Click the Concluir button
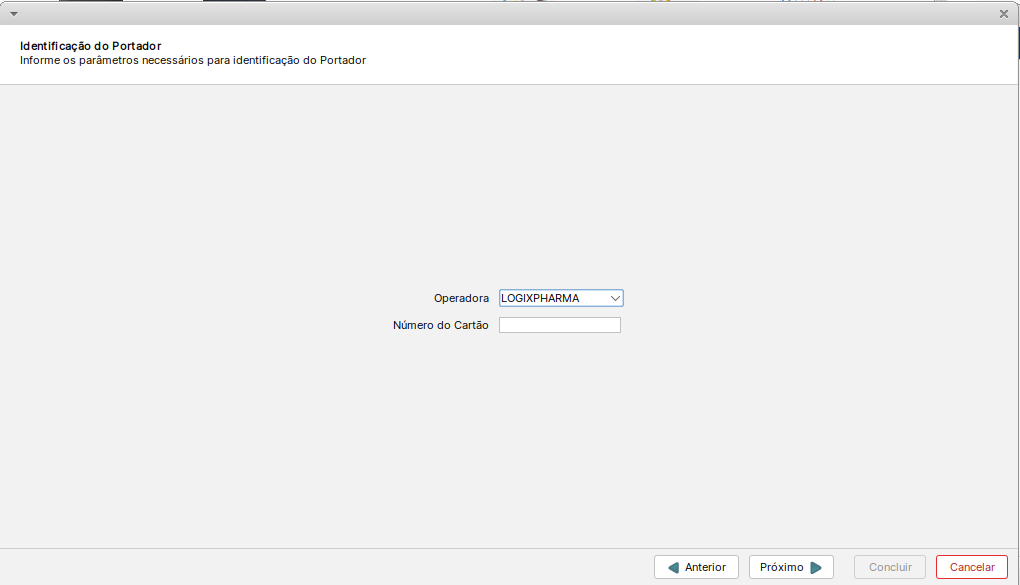1020x585 pixels. click(890, 567)
